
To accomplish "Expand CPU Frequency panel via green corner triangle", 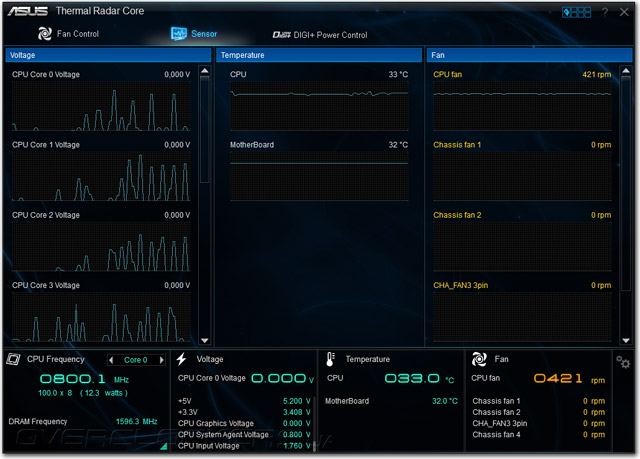I will pyautogui.click(x=164, y=446).
